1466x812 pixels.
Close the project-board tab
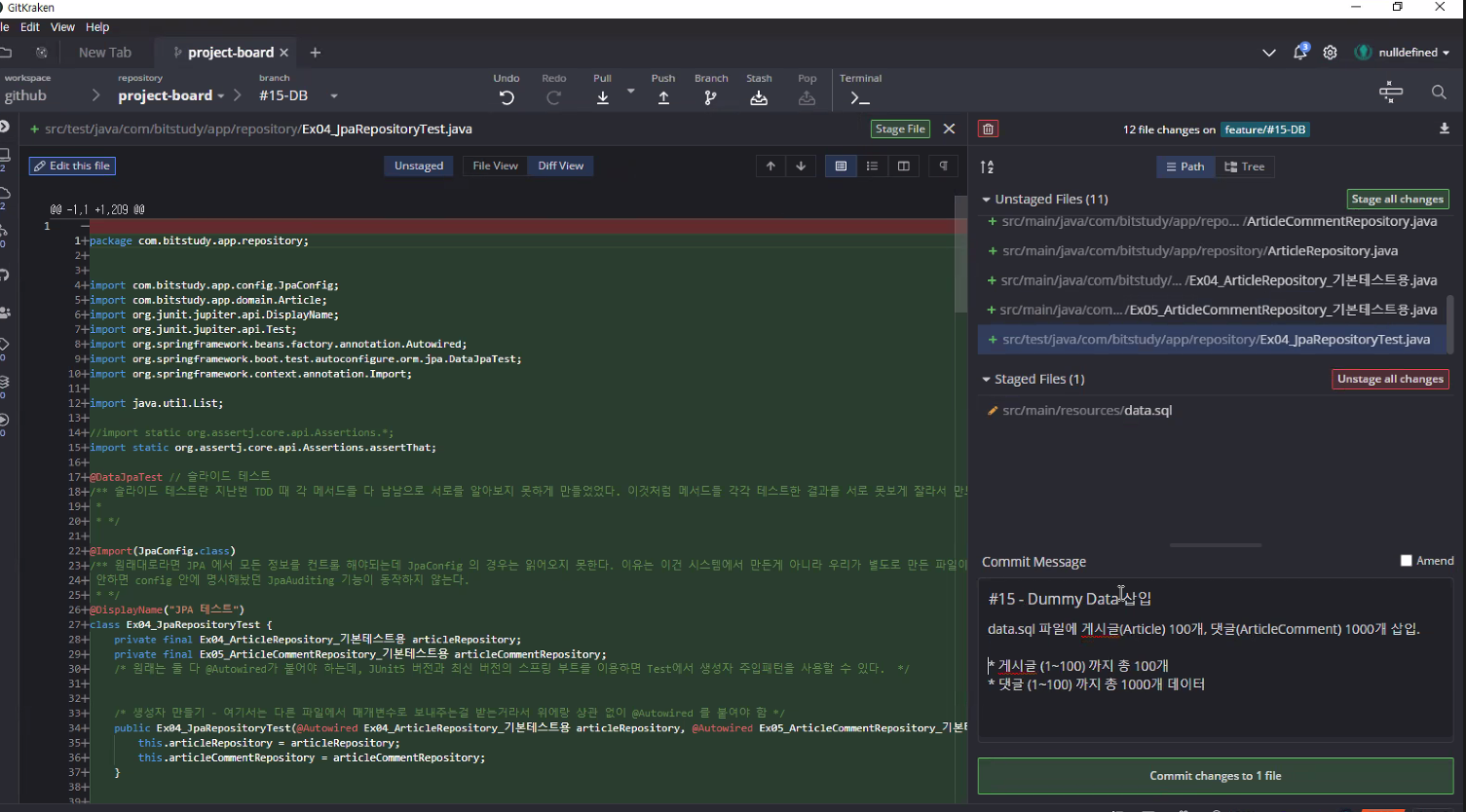284,53
